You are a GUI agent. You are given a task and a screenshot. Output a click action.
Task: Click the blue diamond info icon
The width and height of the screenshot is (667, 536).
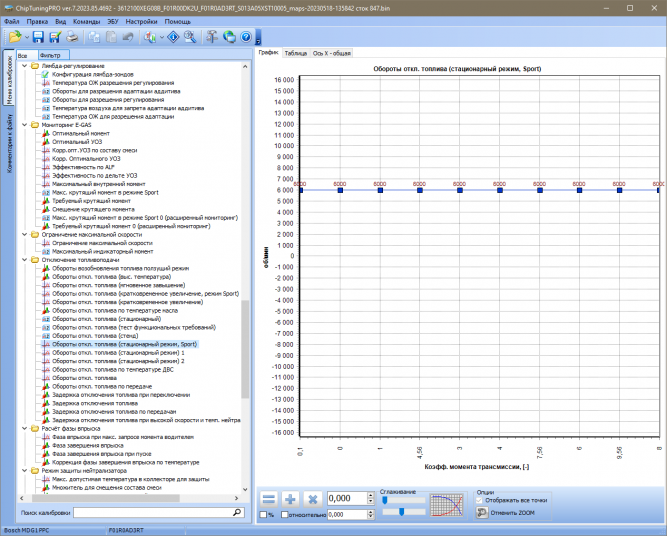(173, 37)
